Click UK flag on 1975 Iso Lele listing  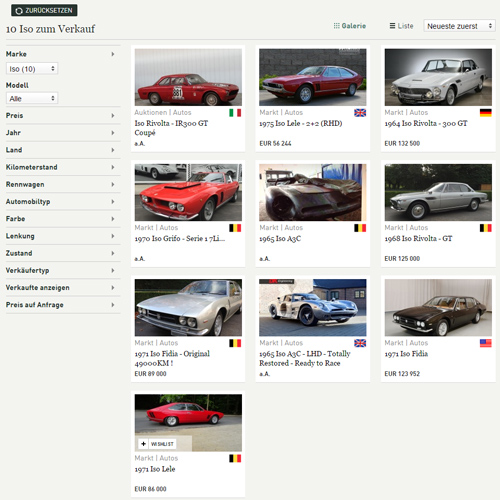click(x=360, y=113)
